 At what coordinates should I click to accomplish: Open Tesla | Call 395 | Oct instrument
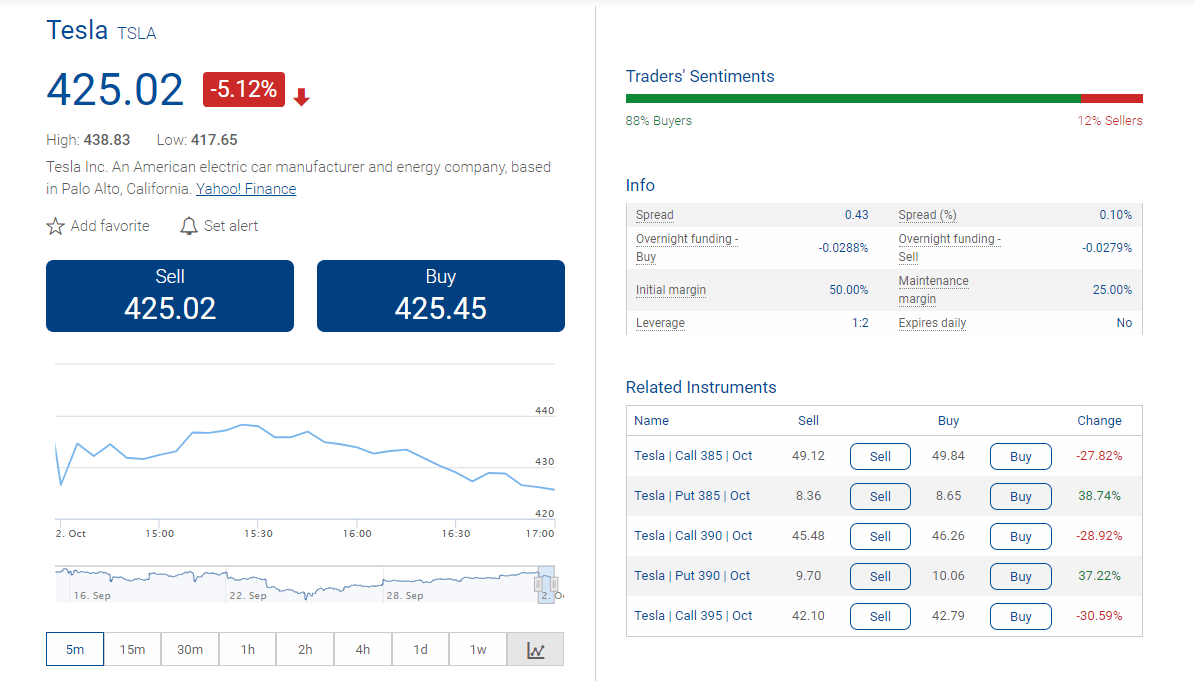point(693,615)
